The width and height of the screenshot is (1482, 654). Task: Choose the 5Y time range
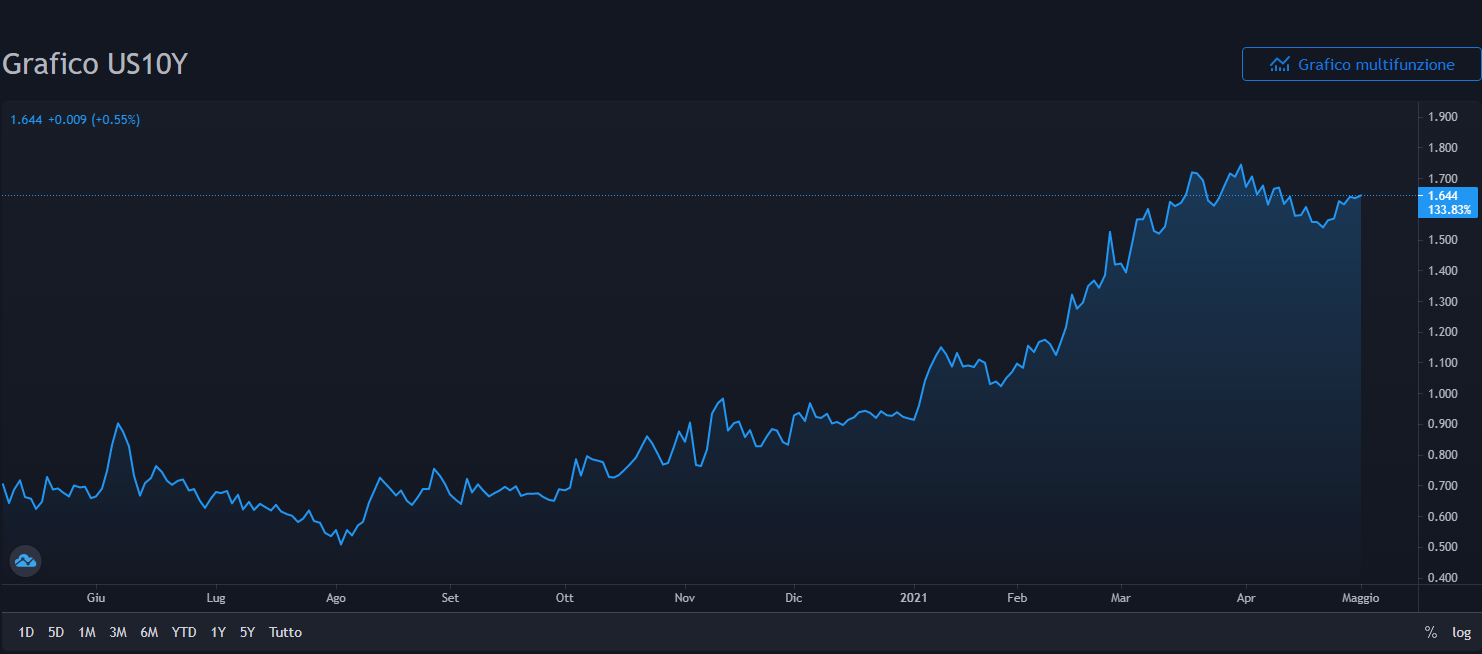pos(247,632)
